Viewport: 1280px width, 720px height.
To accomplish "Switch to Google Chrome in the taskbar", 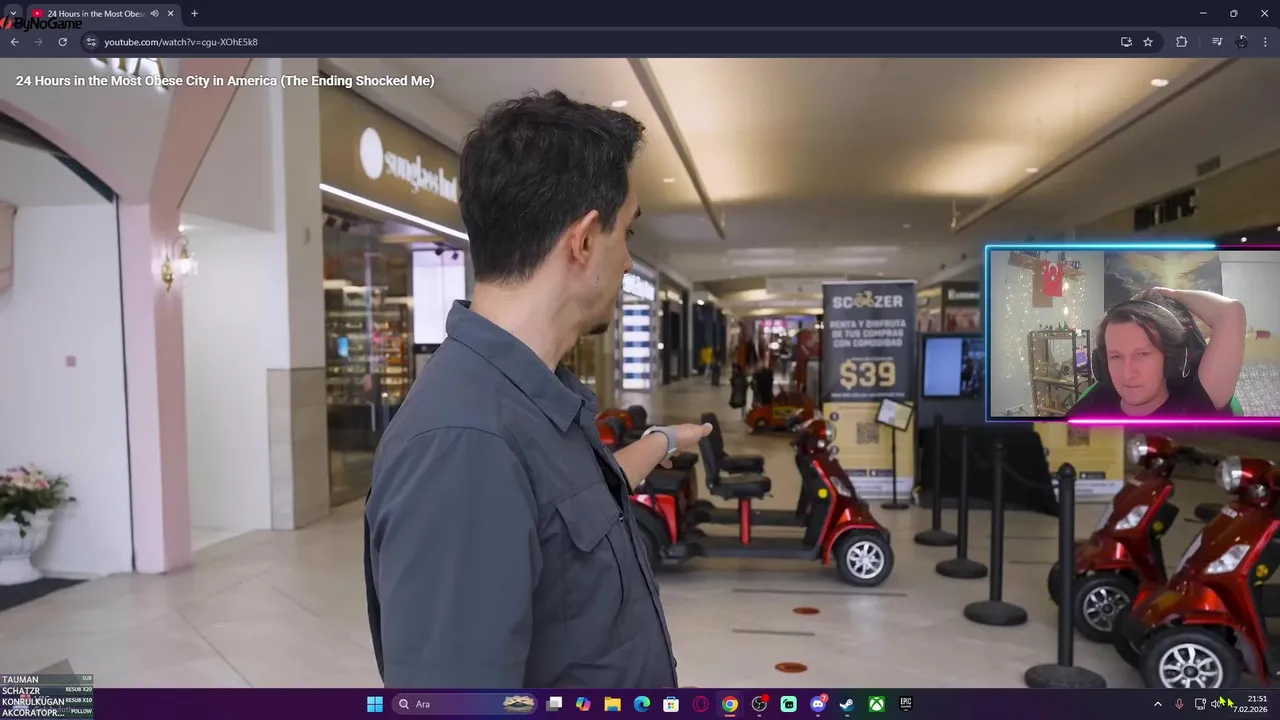I will point(730,704).
